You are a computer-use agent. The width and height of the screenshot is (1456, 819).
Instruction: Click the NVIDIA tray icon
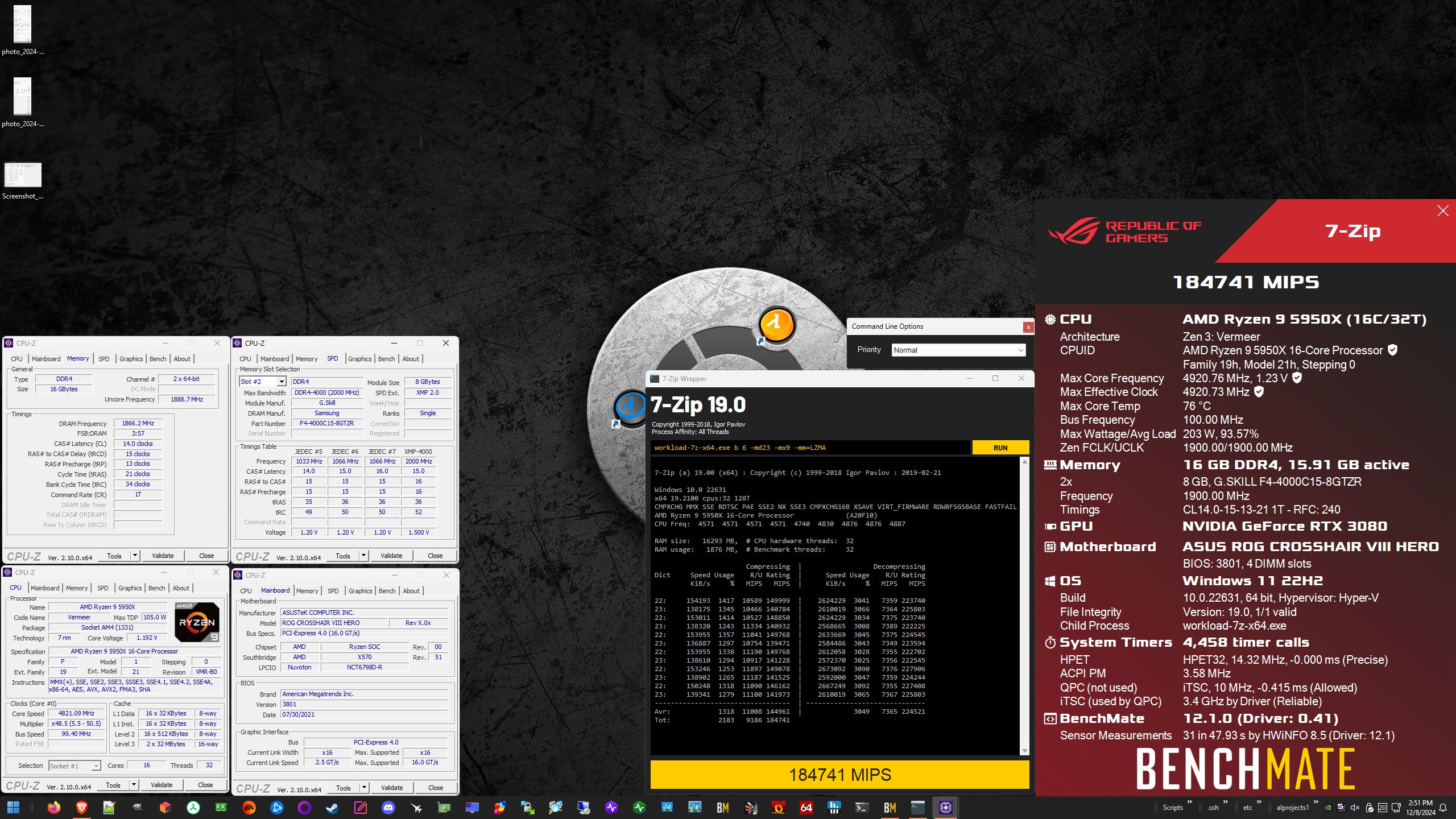pos(1327,808)
